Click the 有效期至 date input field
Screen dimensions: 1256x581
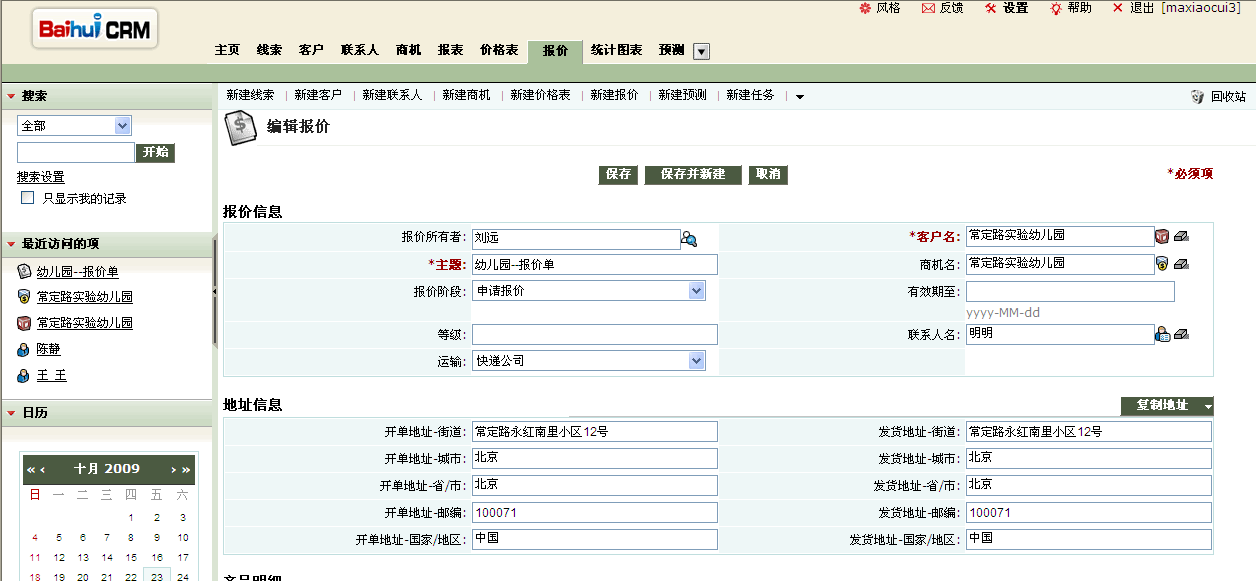point(1069,292)
